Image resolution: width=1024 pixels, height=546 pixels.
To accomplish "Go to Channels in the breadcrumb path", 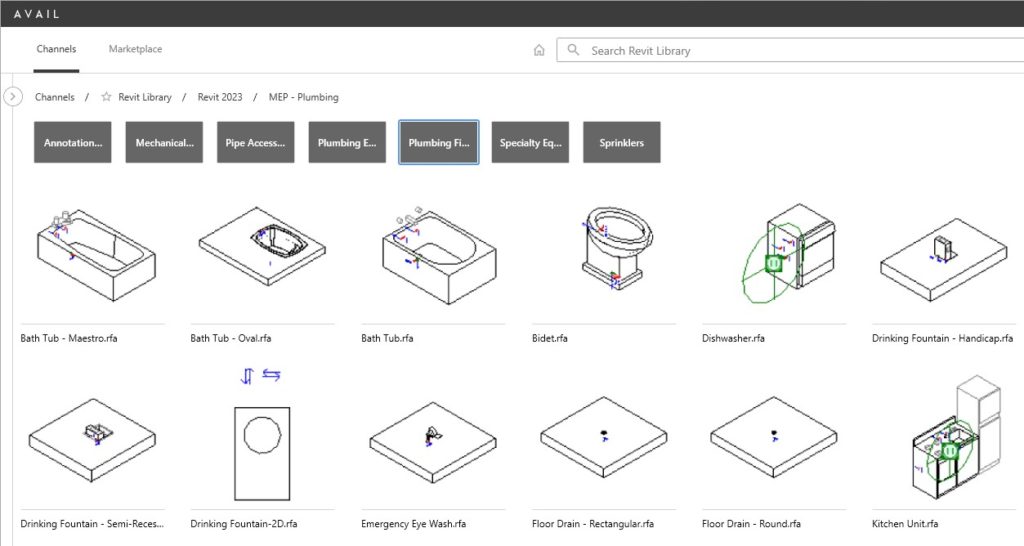I will 55,97.
